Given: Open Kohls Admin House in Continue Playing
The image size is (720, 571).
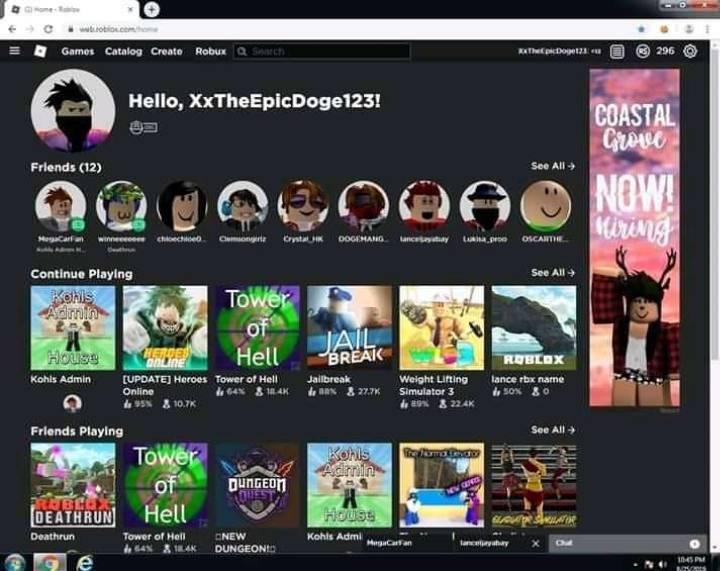Looking at the screenshot, I should pos(73,328).
